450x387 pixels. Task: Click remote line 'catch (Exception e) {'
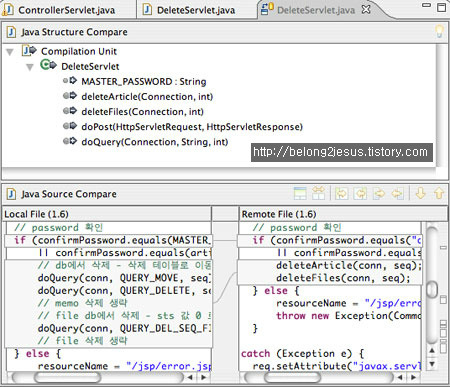[x=302, y=353]
